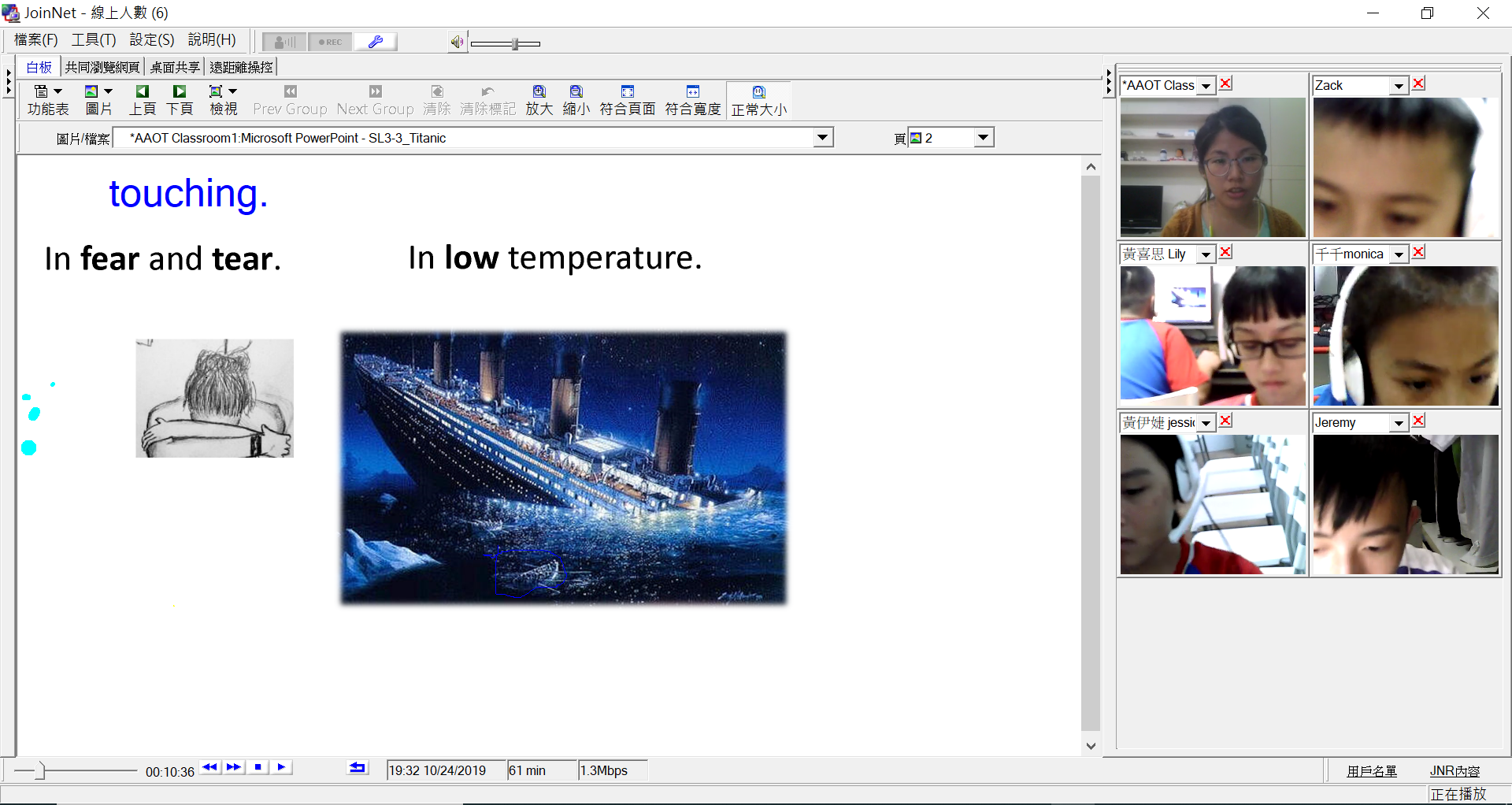
Task: Open the 說明(H) menu
Action: tap(212, 39)
